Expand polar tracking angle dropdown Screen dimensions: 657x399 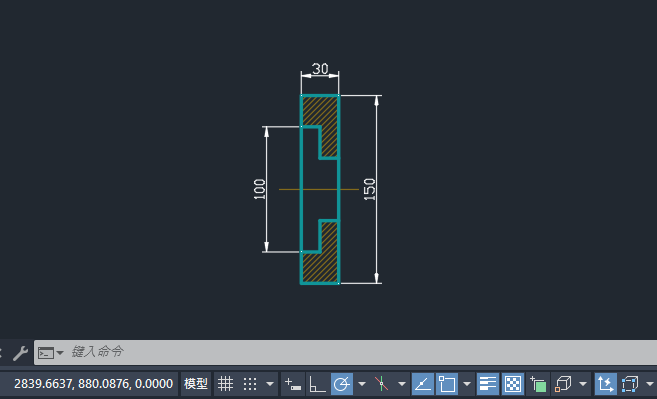pyautogui.click(x=362, y=384)
